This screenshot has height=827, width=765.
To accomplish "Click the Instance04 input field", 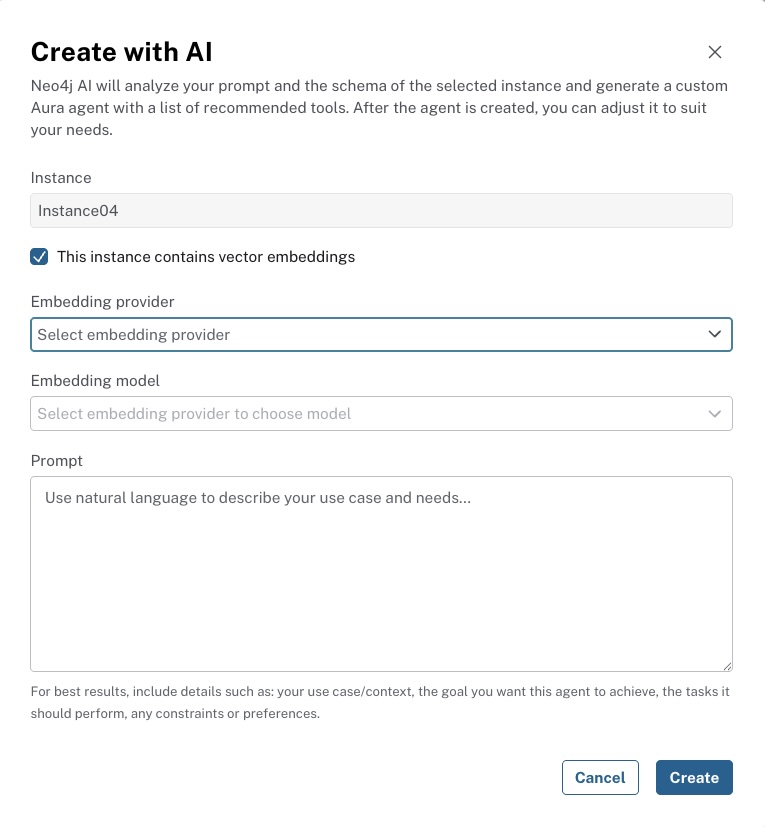I will click(x=381, y=210).
